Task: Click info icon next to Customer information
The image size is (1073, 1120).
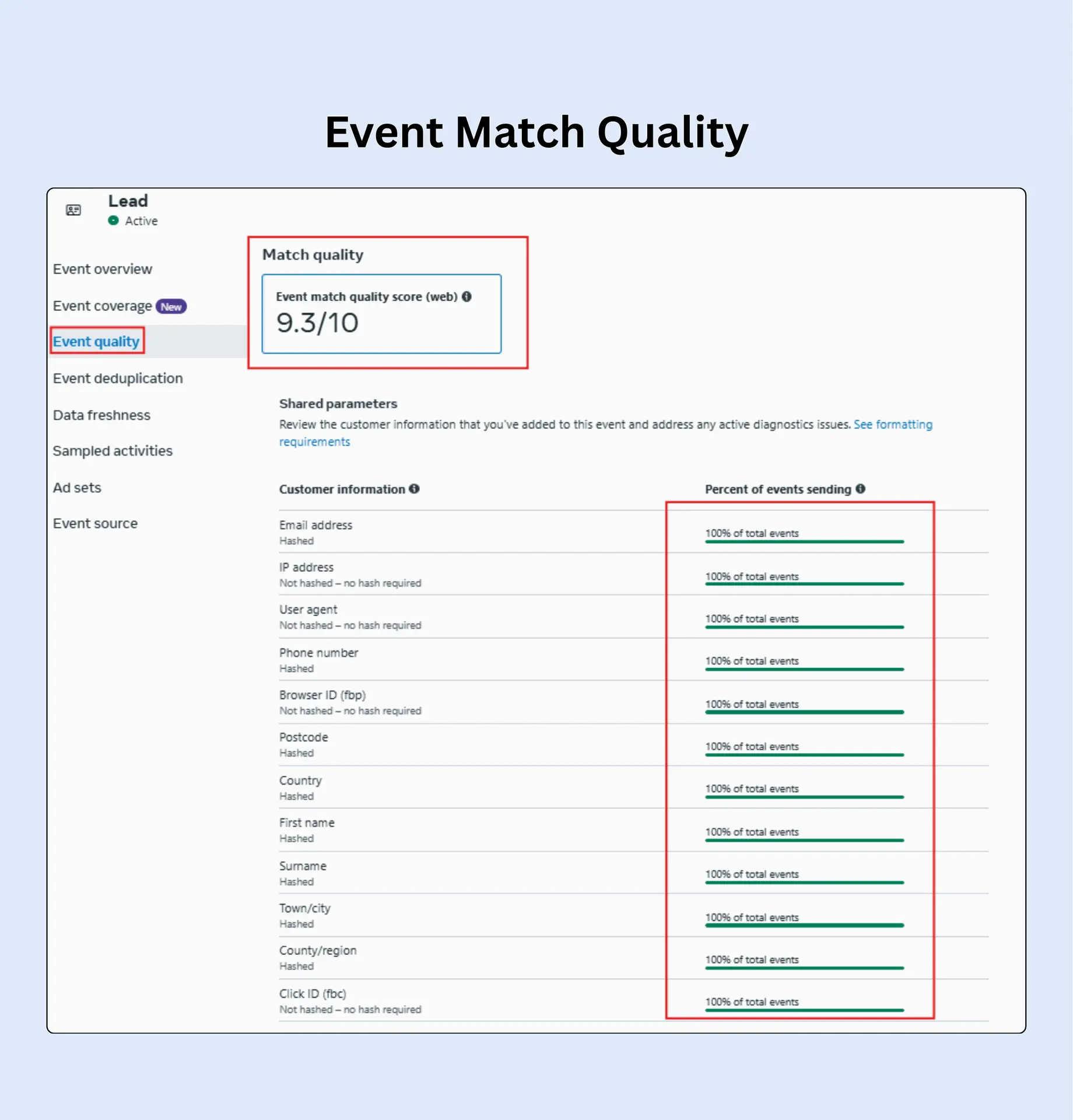Action: click(414, 489)
